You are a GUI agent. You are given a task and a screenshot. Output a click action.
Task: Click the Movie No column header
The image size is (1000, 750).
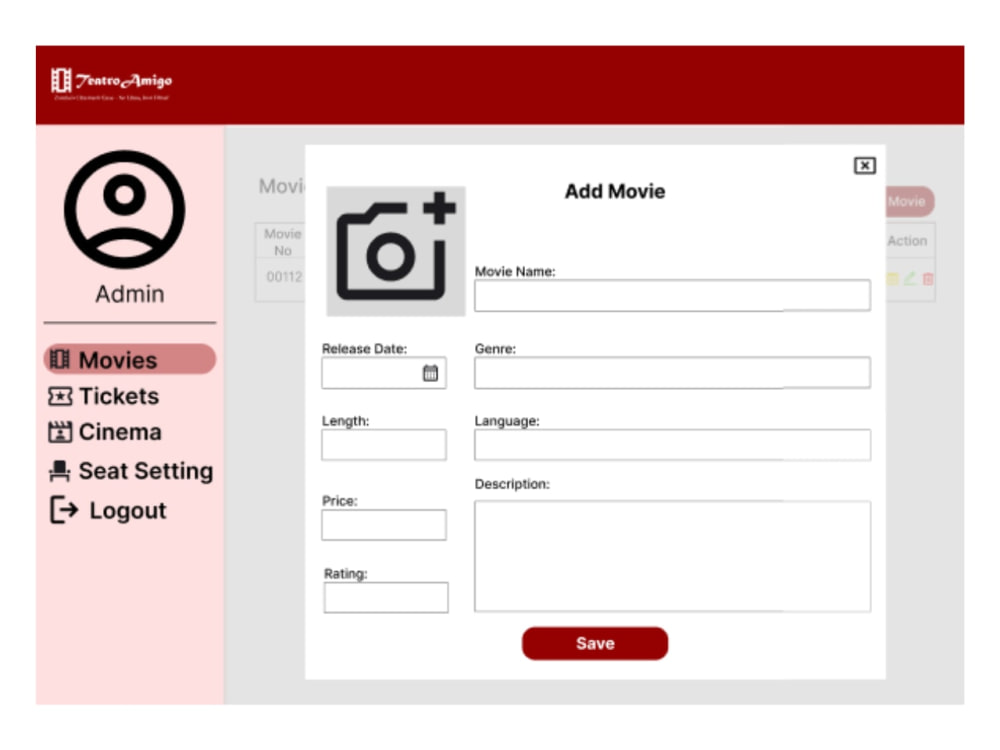click(283, 242)
